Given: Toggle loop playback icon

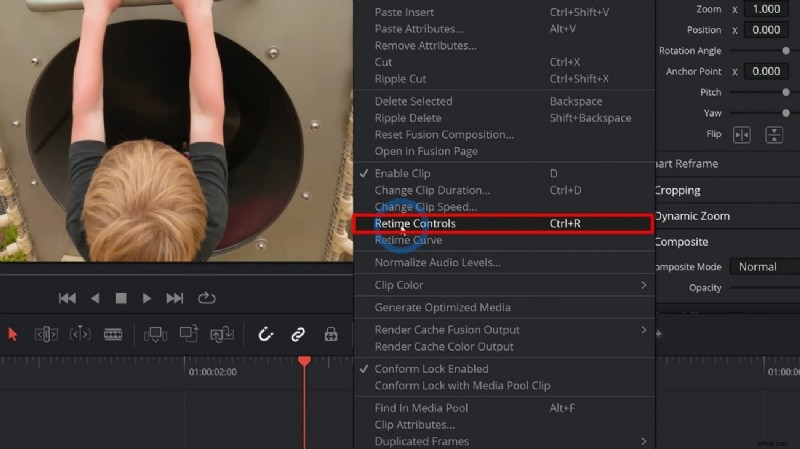Looking at the screenshot, I should (207, 298).
